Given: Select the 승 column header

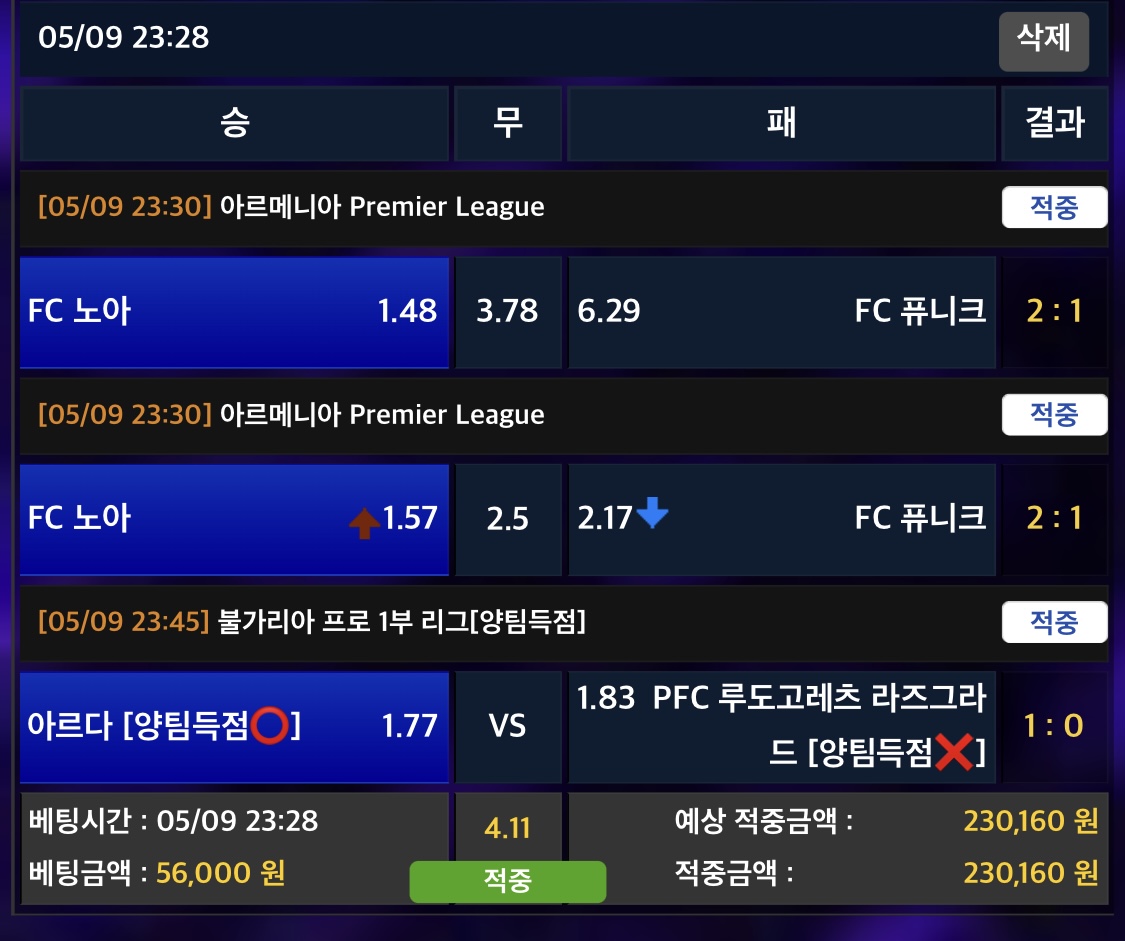Looking at the screenshot, I should [x=234, y=123].
